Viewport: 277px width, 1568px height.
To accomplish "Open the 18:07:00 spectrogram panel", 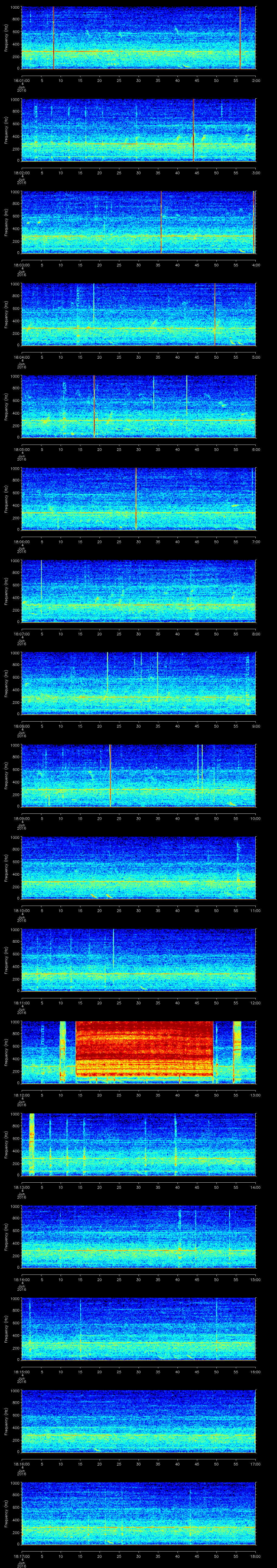I will click(139, 591).
